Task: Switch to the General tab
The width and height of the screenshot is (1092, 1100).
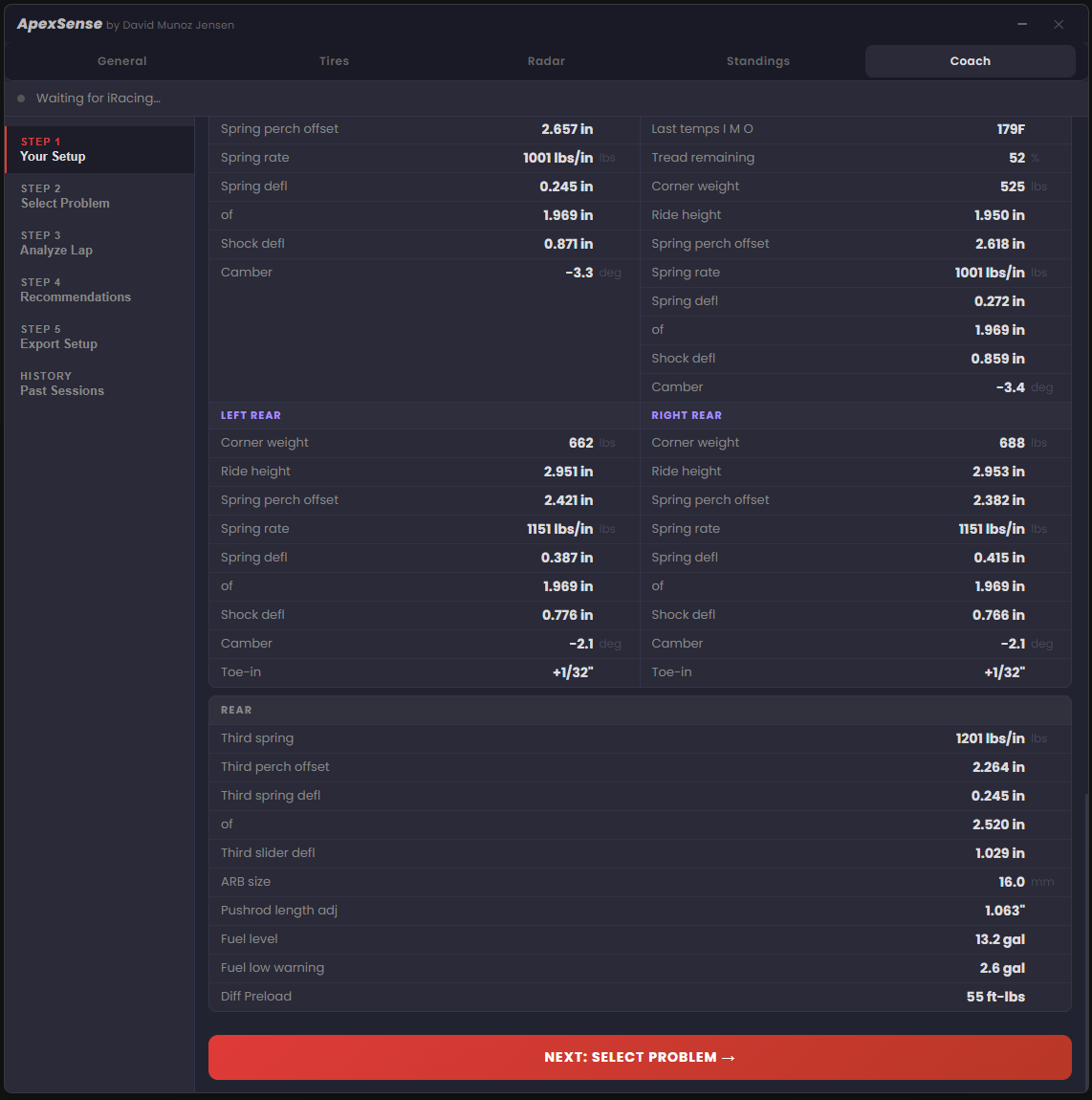Action: click(x=121, y=60)
